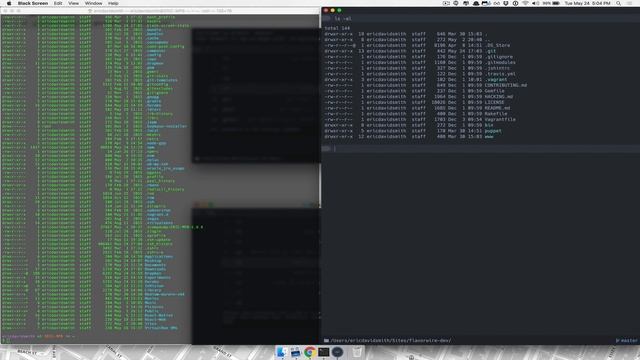Click the 'Gemfile' entry

(495, 91)
